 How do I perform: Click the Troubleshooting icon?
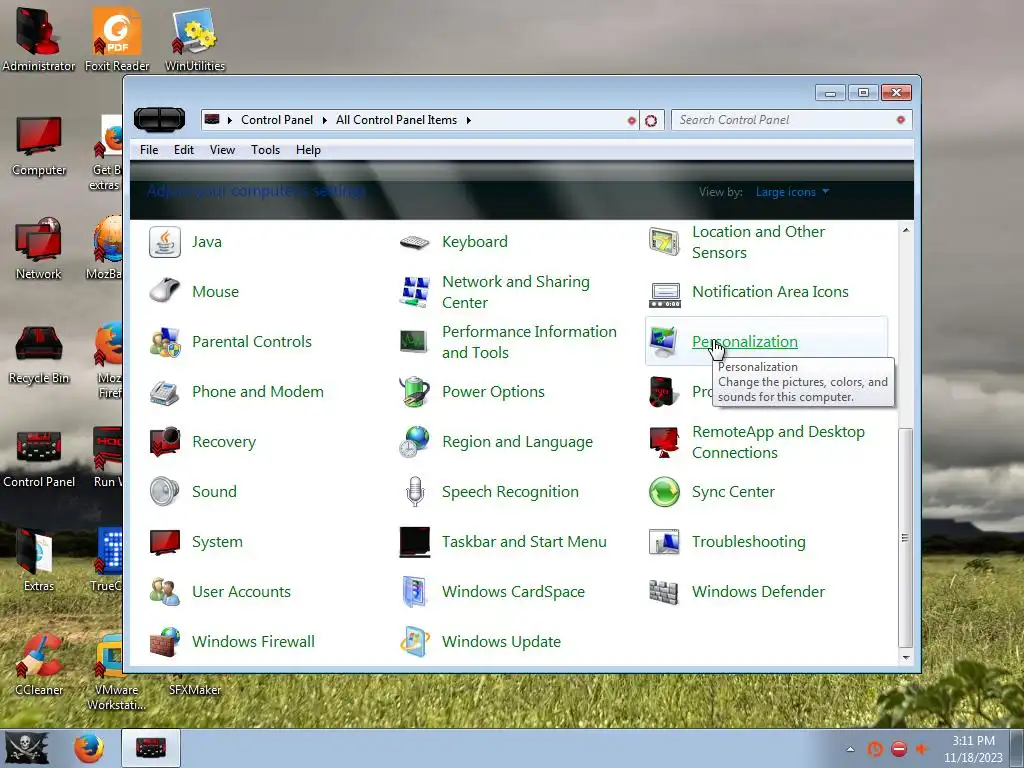coord(664,542)
